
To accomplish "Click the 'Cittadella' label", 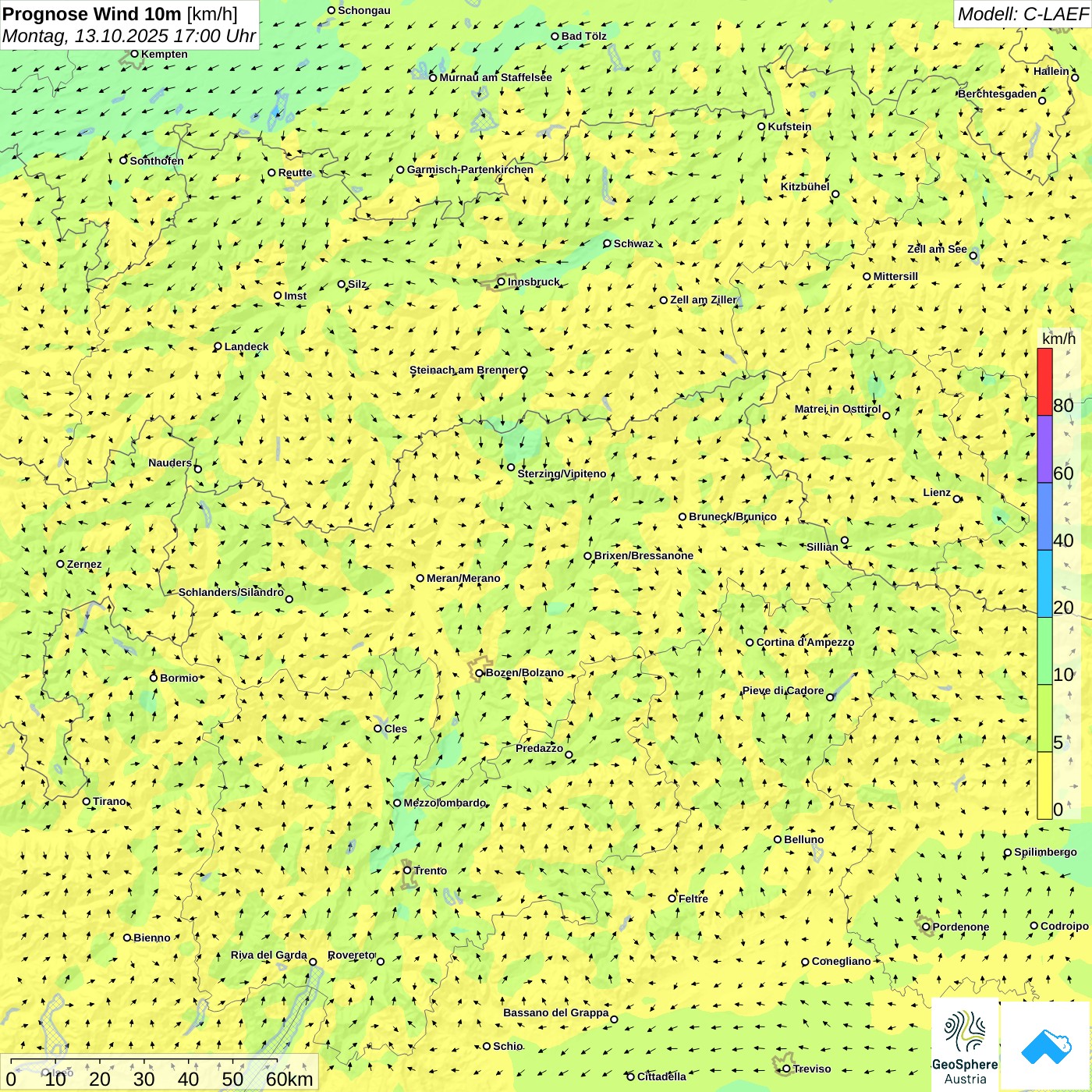I will (661, 1076).
